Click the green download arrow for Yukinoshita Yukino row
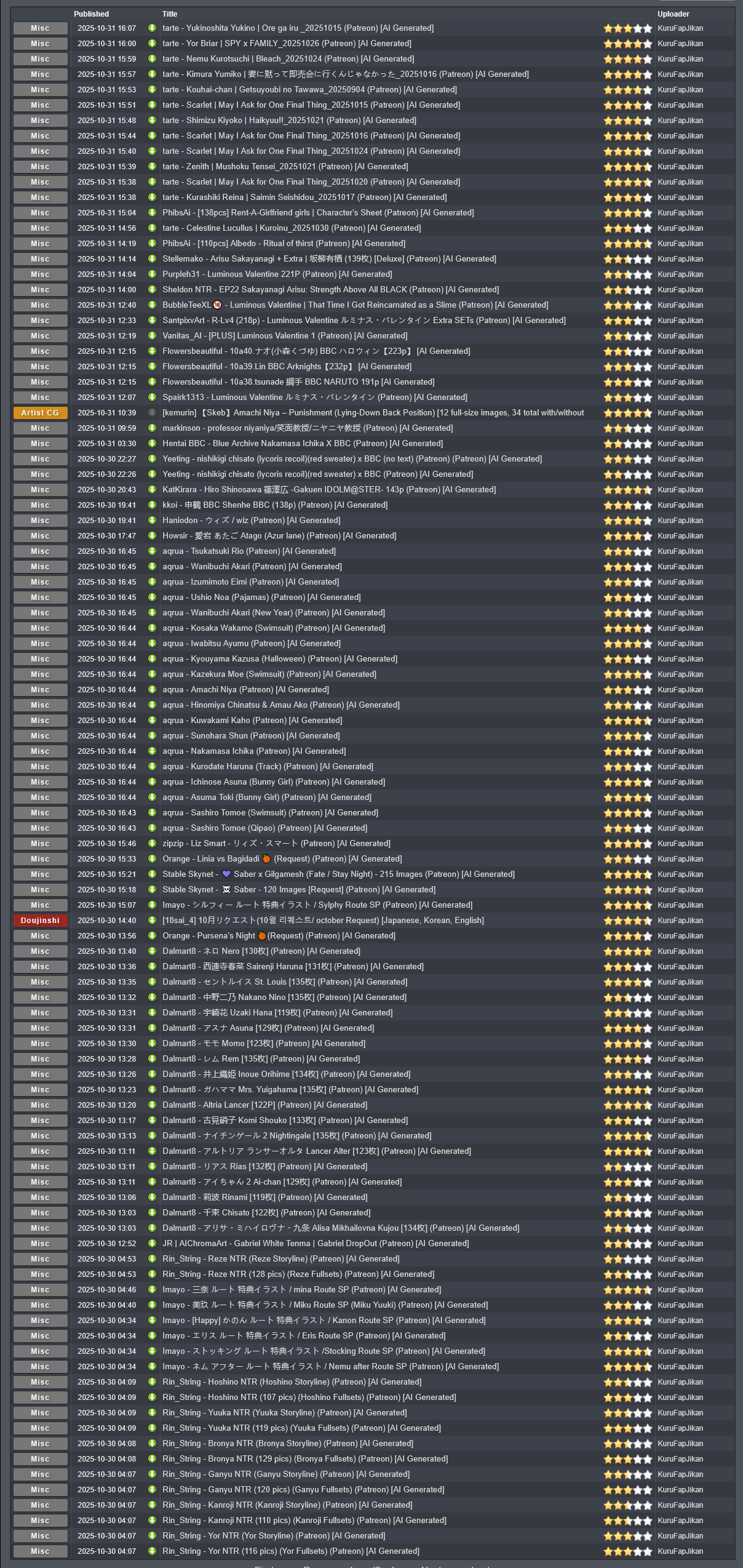743x1568 pixels. point(152,28)
